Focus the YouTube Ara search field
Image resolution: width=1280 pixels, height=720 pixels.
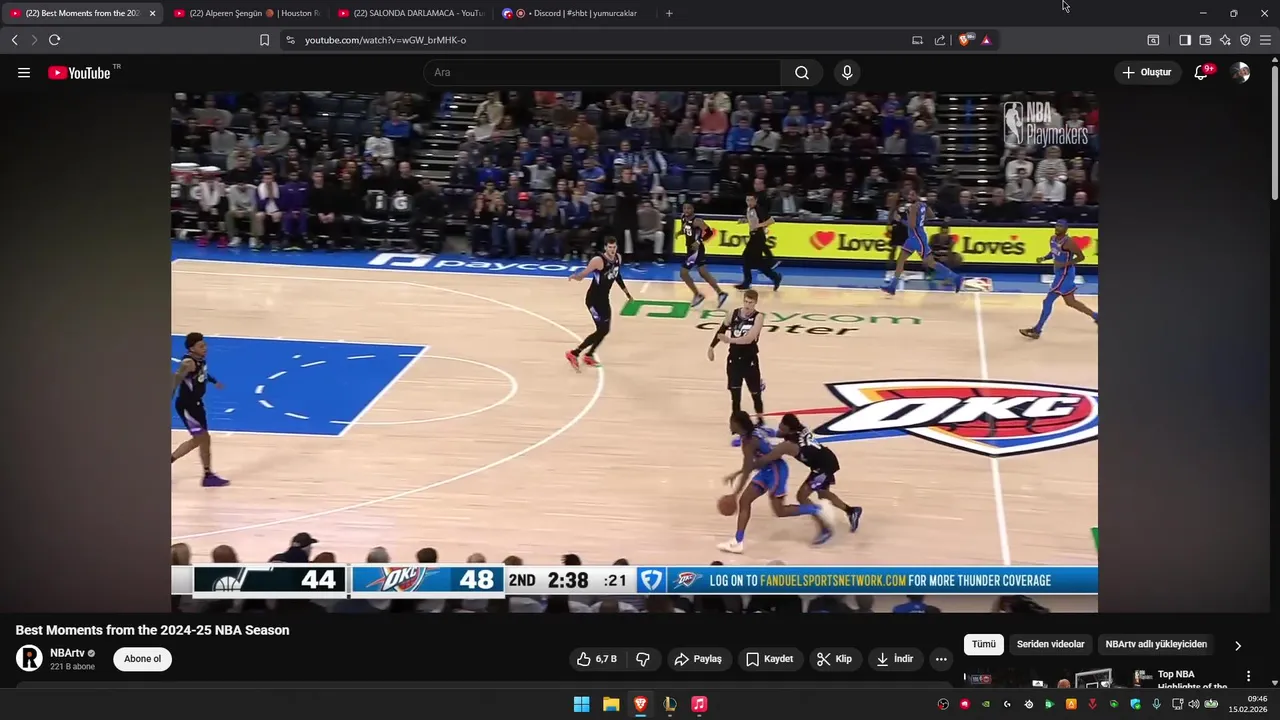coord(602,73)
